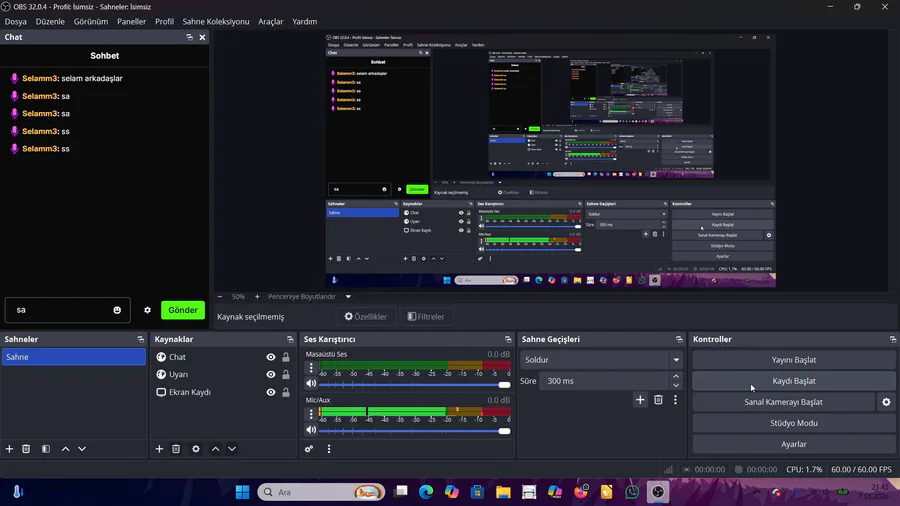Viewport: 900px width, 506px height.
Task: Open chat settings gear icon
Action: (x=148, y=310)
